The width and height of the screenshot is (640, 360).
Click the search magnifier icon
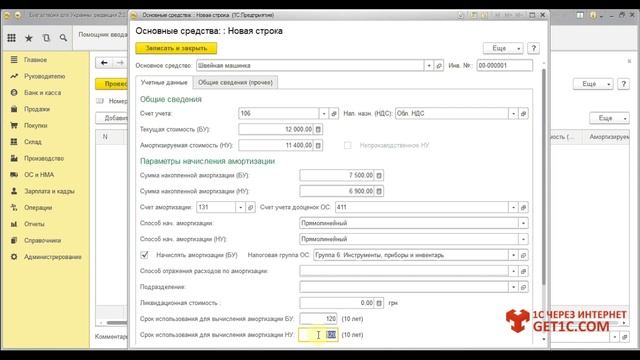pos(63,38)
